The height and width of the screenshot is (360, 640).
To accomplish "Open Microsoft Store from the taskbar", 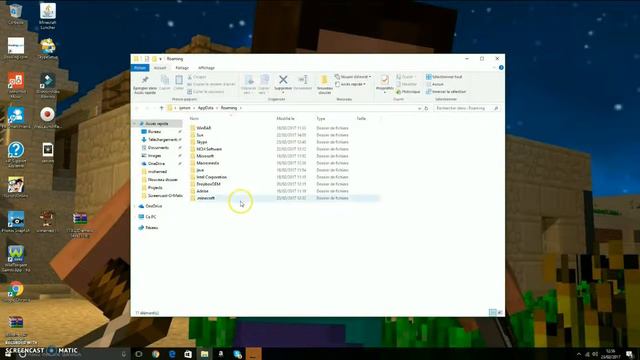I will pos(188,354).
